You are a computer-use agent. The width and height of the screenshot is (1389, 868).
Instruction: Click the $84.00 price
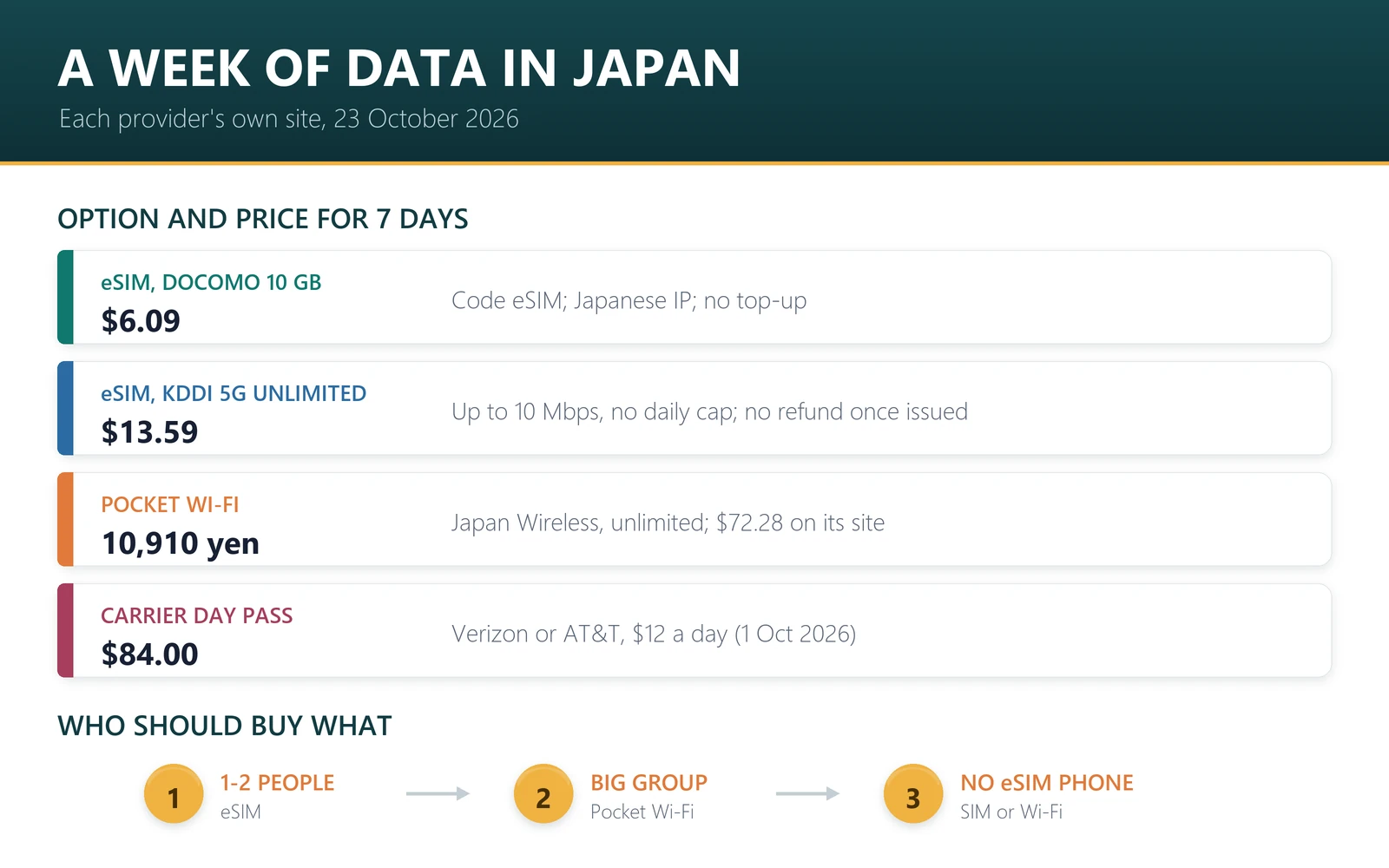click(149, 654)
